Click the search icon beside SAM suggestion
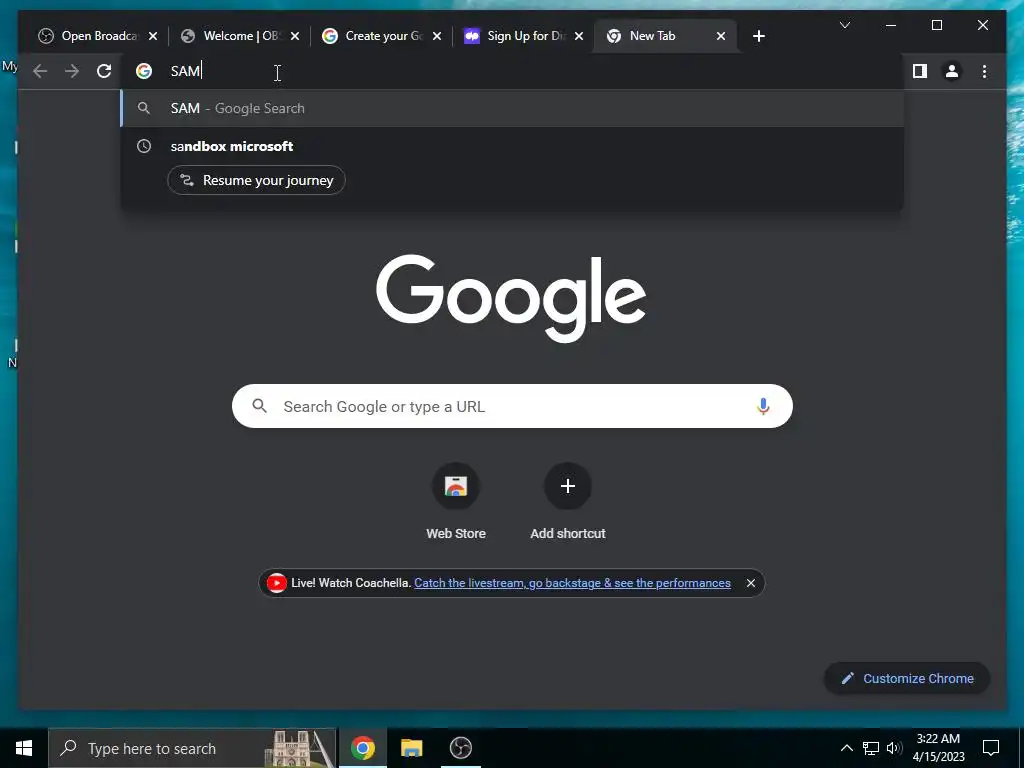The image size is (1024, 768). pos(144,108)
